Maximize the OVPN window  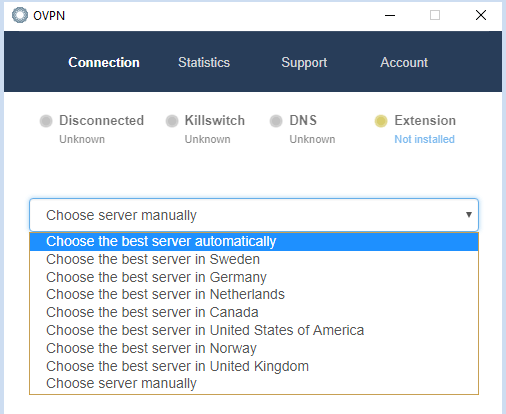pos(435,15)
